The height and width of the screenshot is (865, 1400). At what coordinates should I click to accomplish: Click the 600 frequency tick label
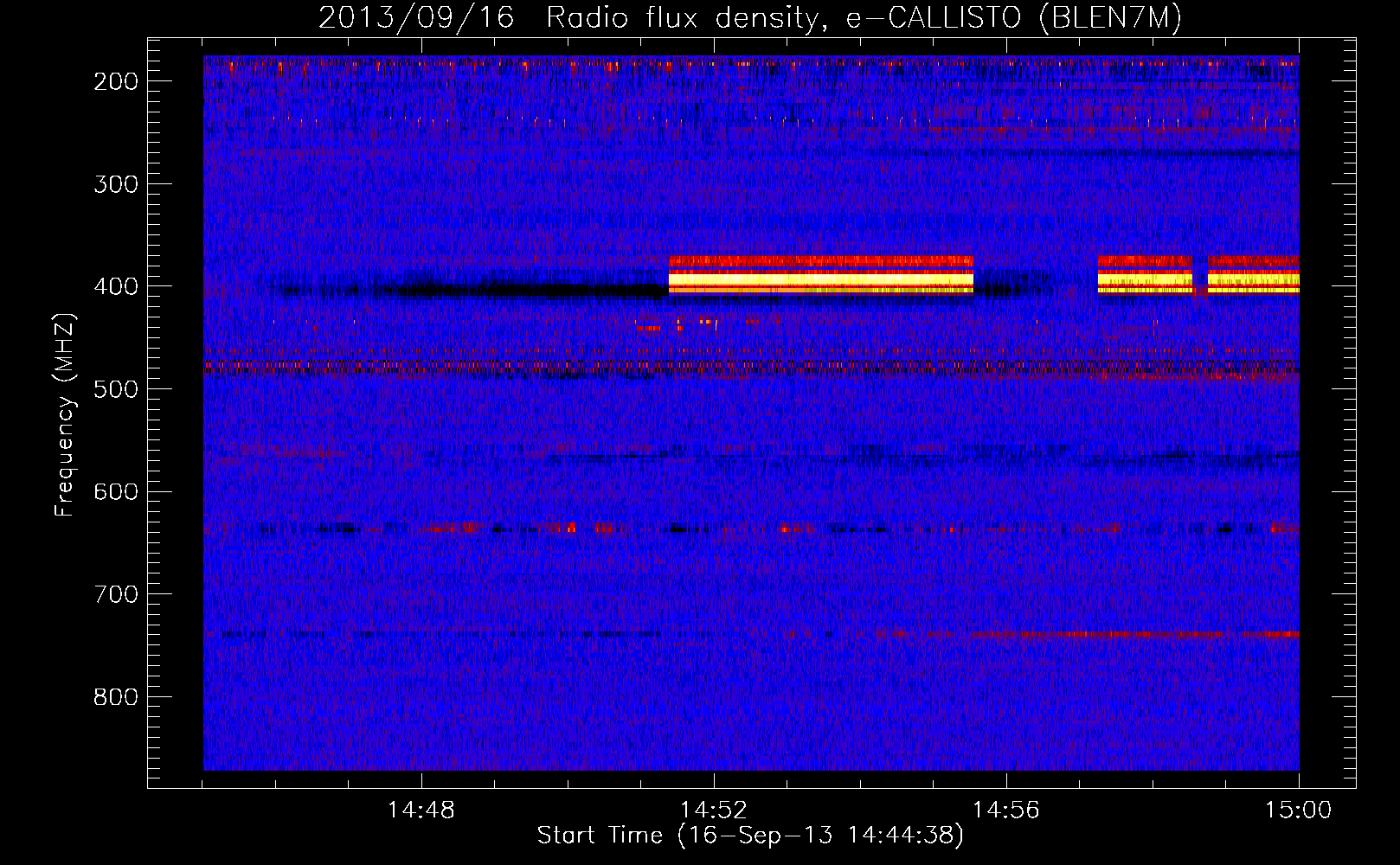coord(115,491)
